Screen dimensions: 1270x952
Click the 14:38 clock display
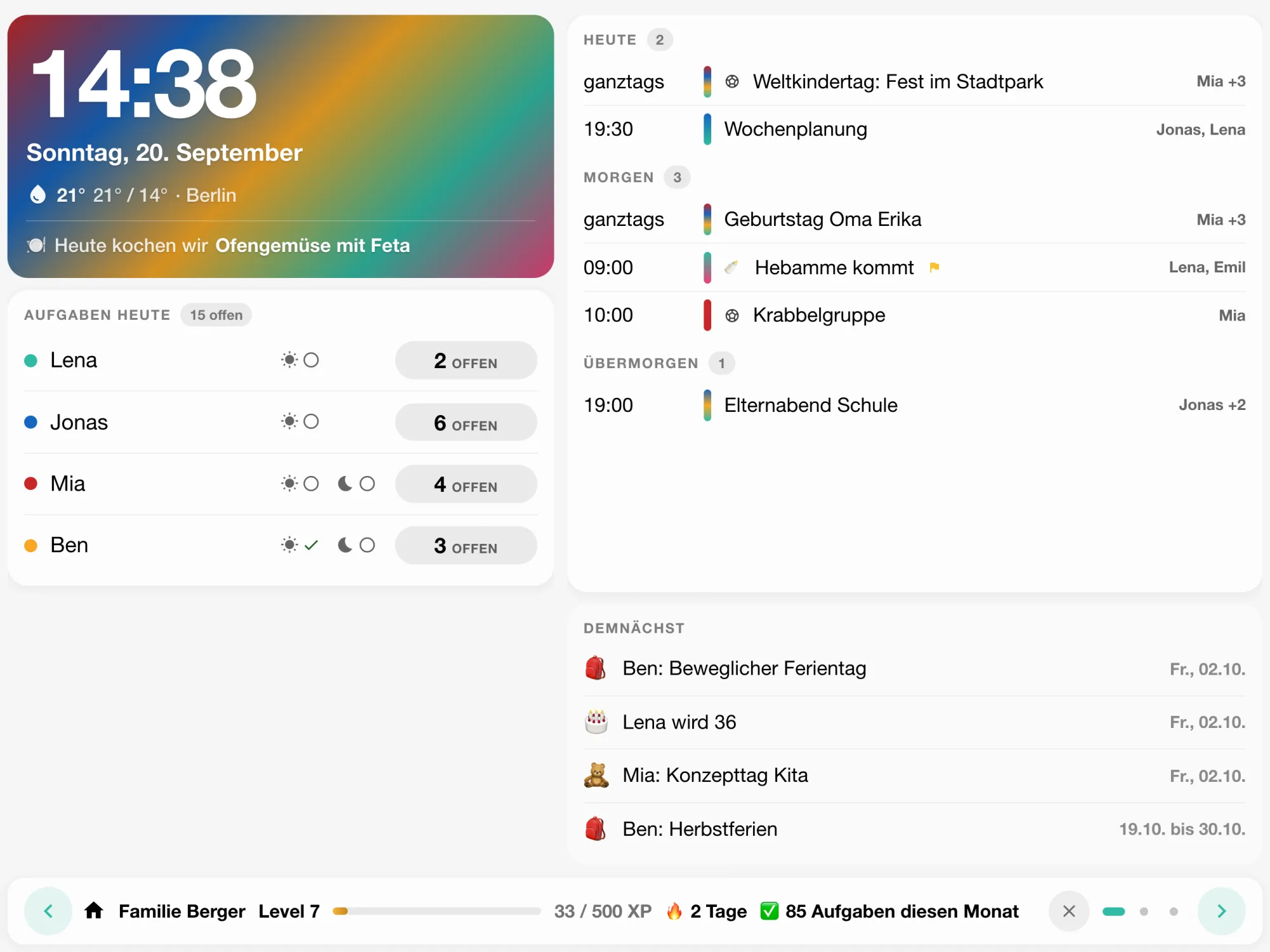(x=144, y=84)
